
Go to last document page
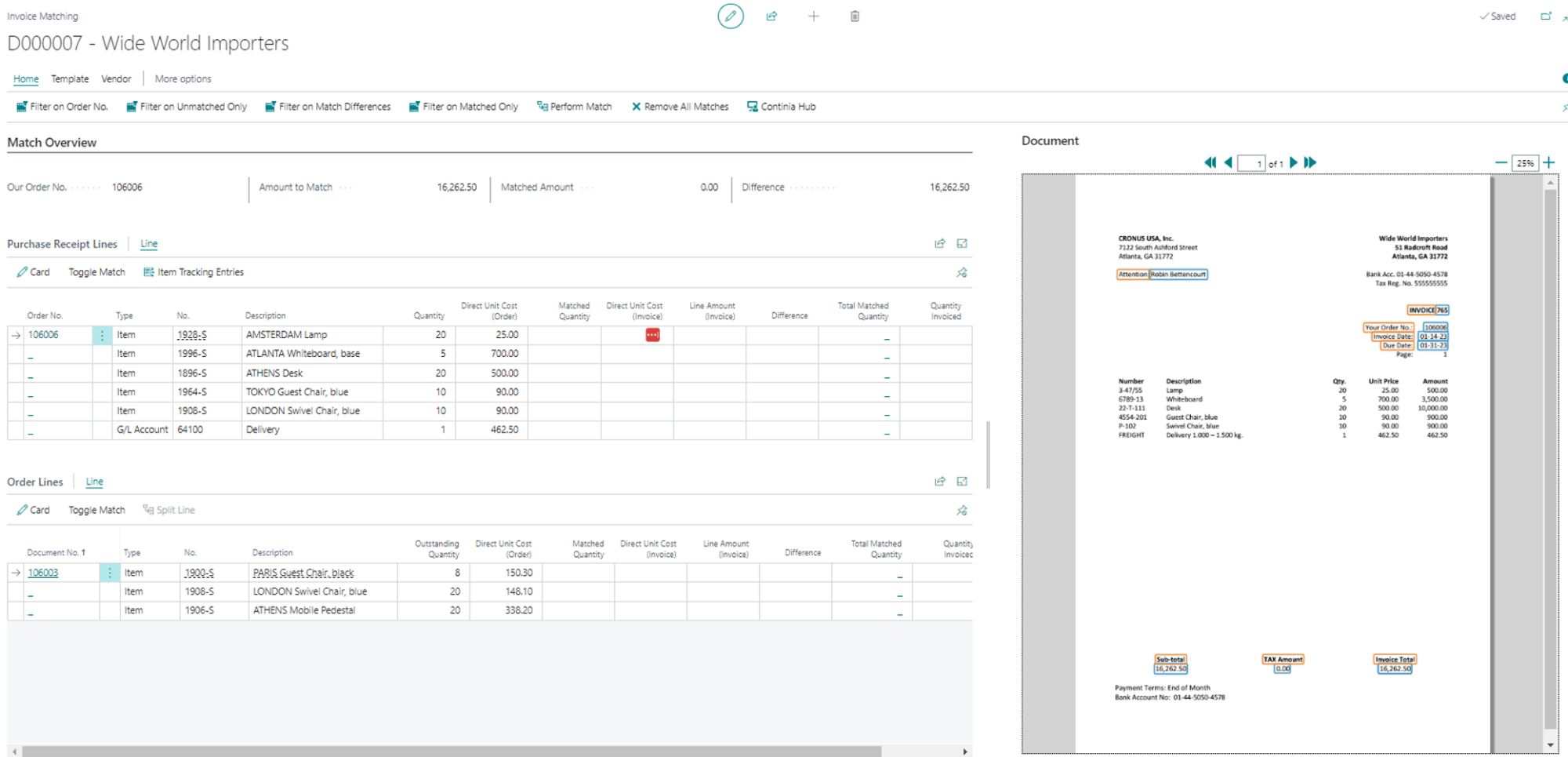[1310, 162]
